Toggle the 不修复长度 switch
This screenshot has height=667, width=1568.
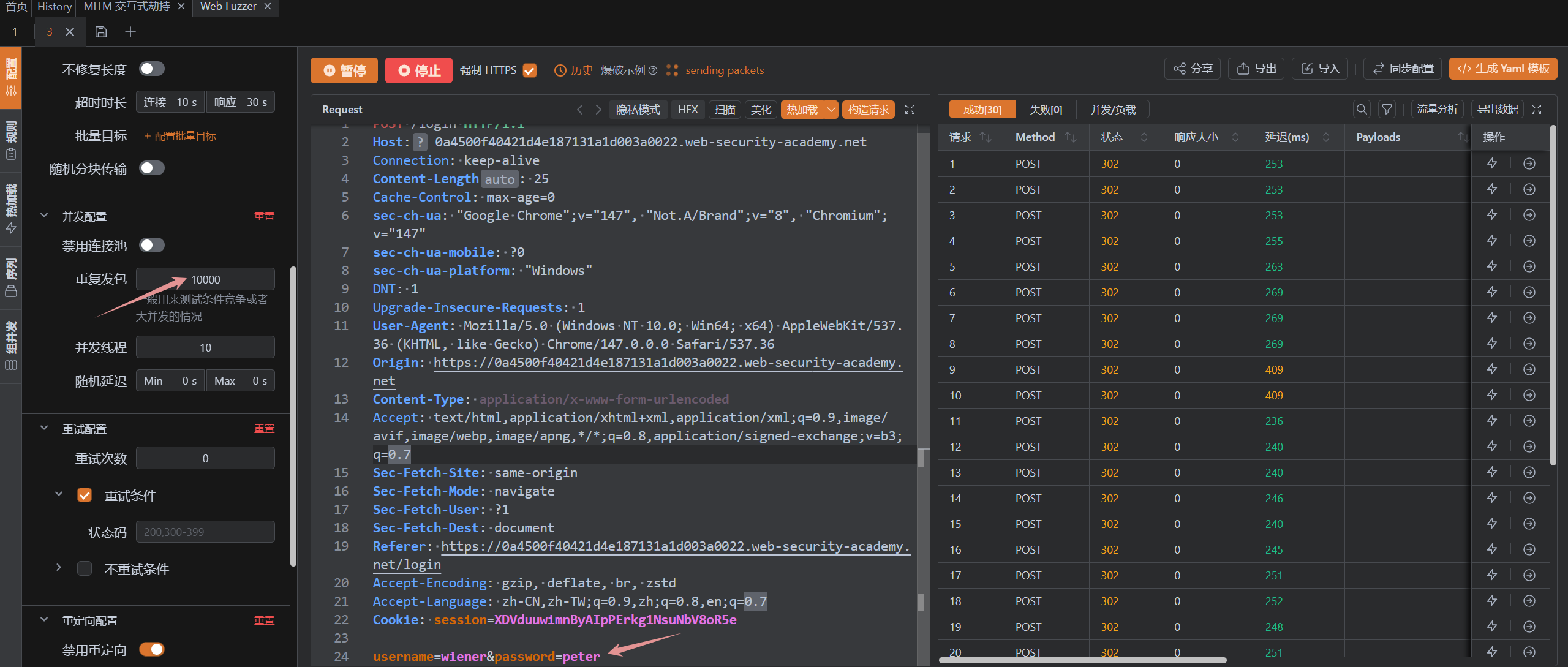(x=151, y=69)
